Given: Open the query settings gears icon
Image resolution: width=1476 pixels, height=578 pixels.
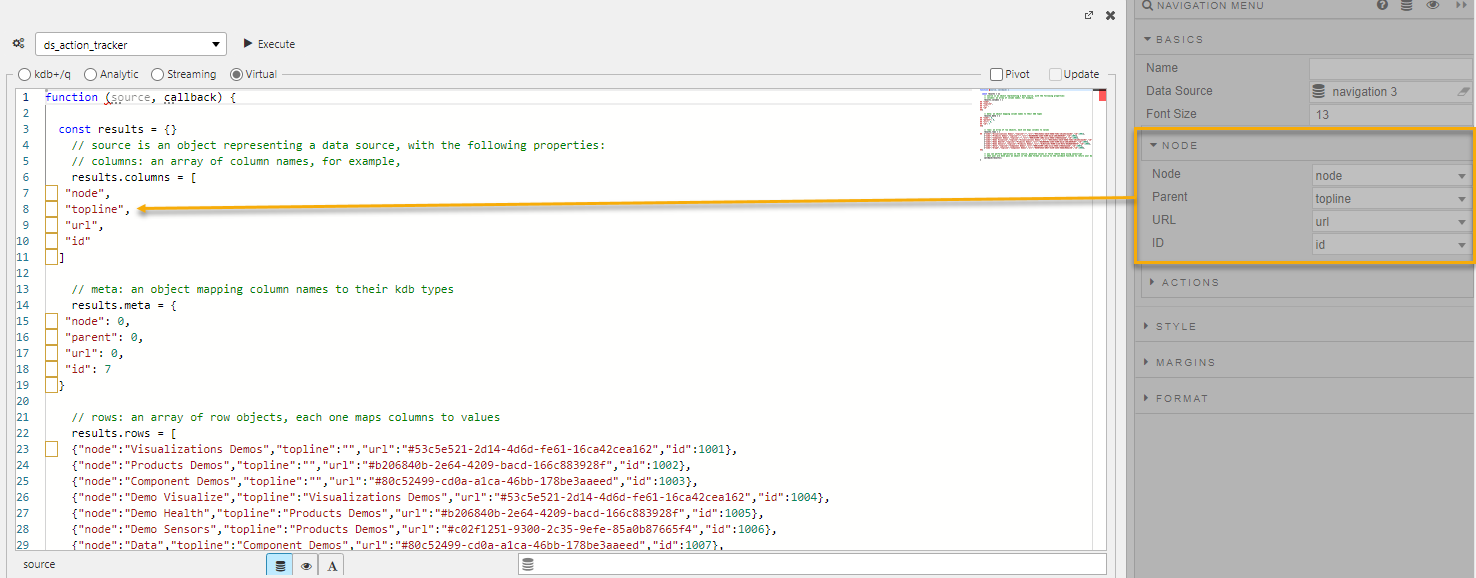Looking at the screenshot, I should point(18,44).
